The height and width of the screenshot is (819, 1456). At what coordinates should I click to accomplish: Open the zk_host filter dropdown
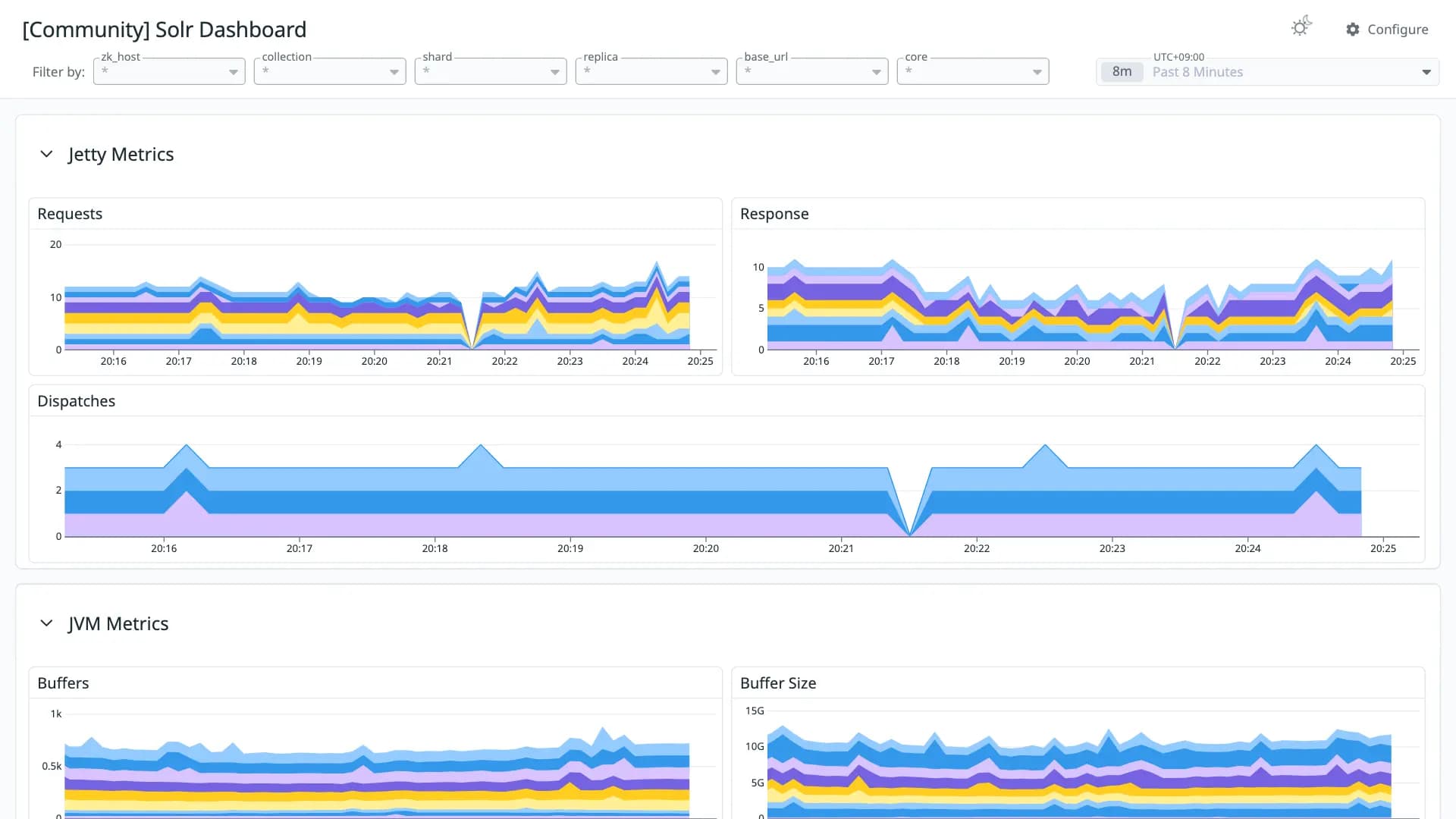click(x=169, y=71)
